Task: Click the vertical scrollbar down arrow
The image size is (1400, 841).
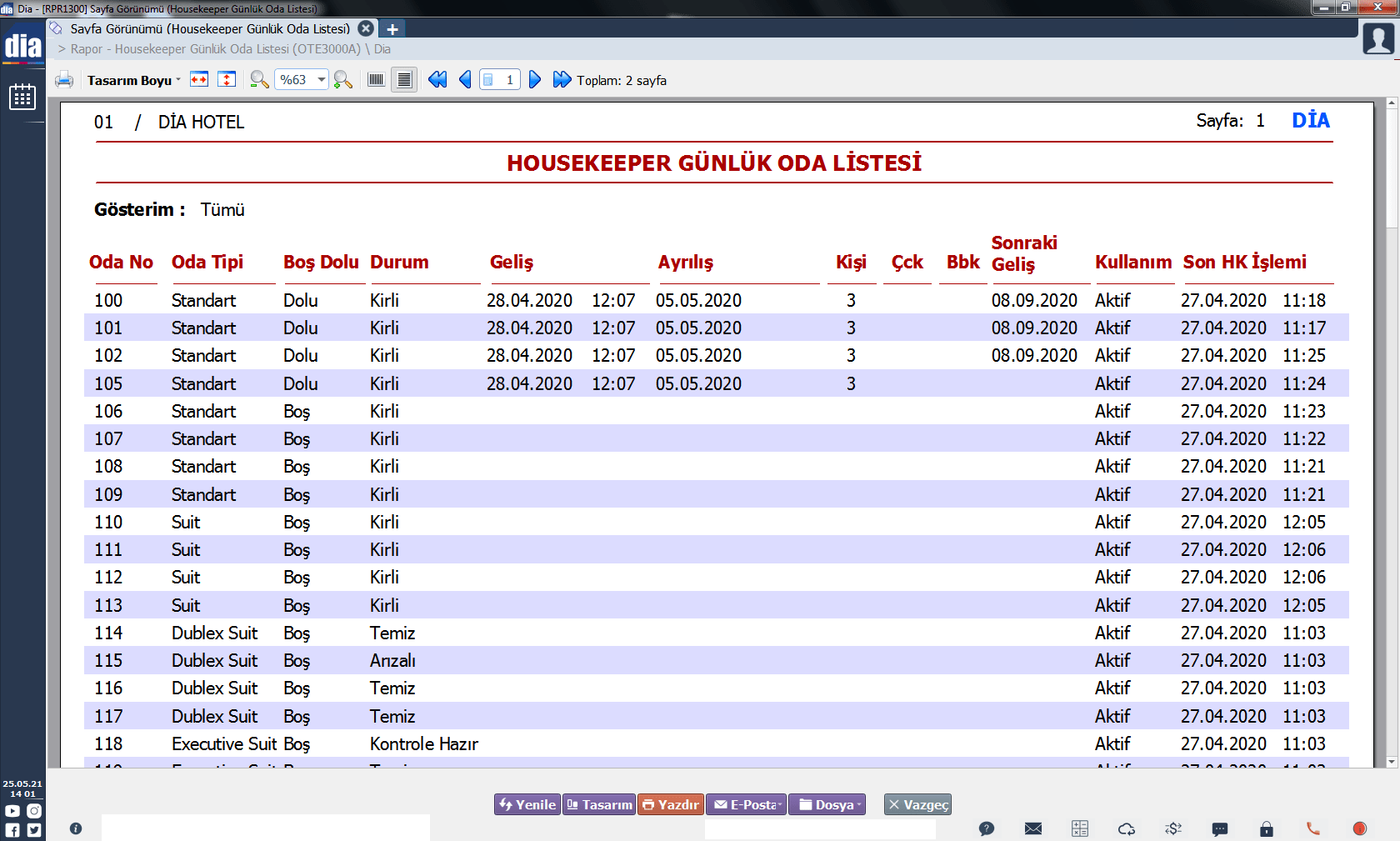Action: 1392,762
